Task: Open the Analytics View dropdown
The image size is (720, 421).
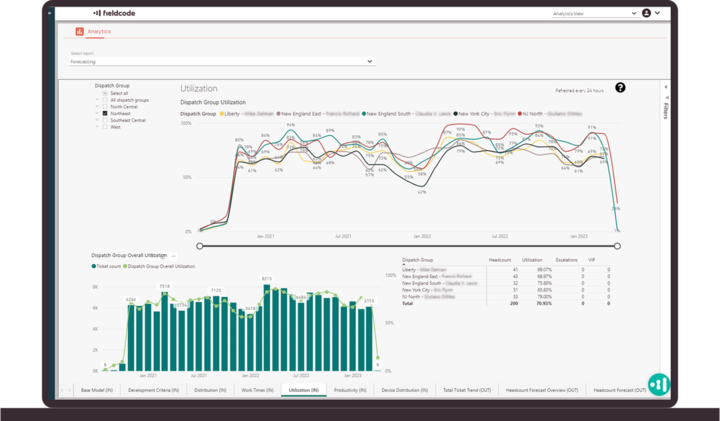Action: [593, 14]
